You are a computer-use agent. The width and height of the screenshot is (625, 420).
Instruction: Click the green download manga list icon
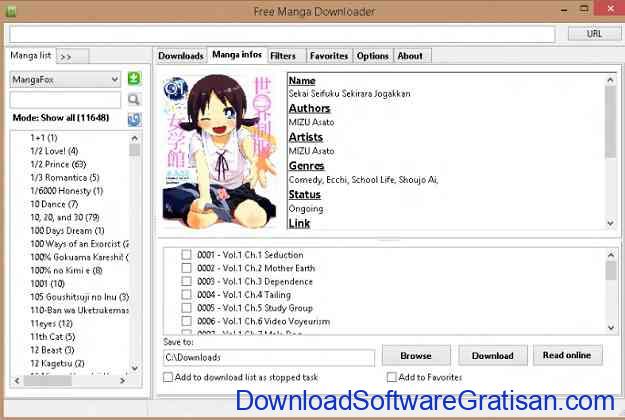pos(134,79)
